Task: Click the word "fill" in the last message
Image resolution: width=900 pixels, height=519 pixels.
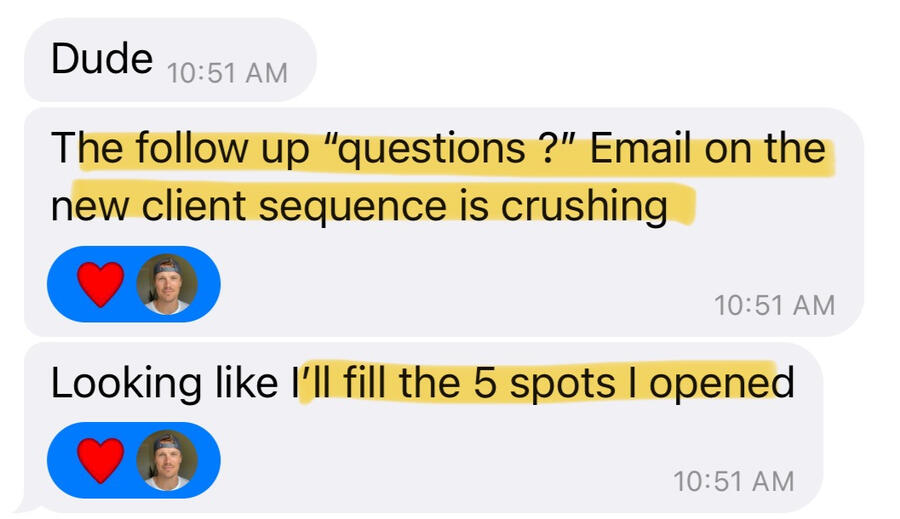Action: (x=369, y=383)
